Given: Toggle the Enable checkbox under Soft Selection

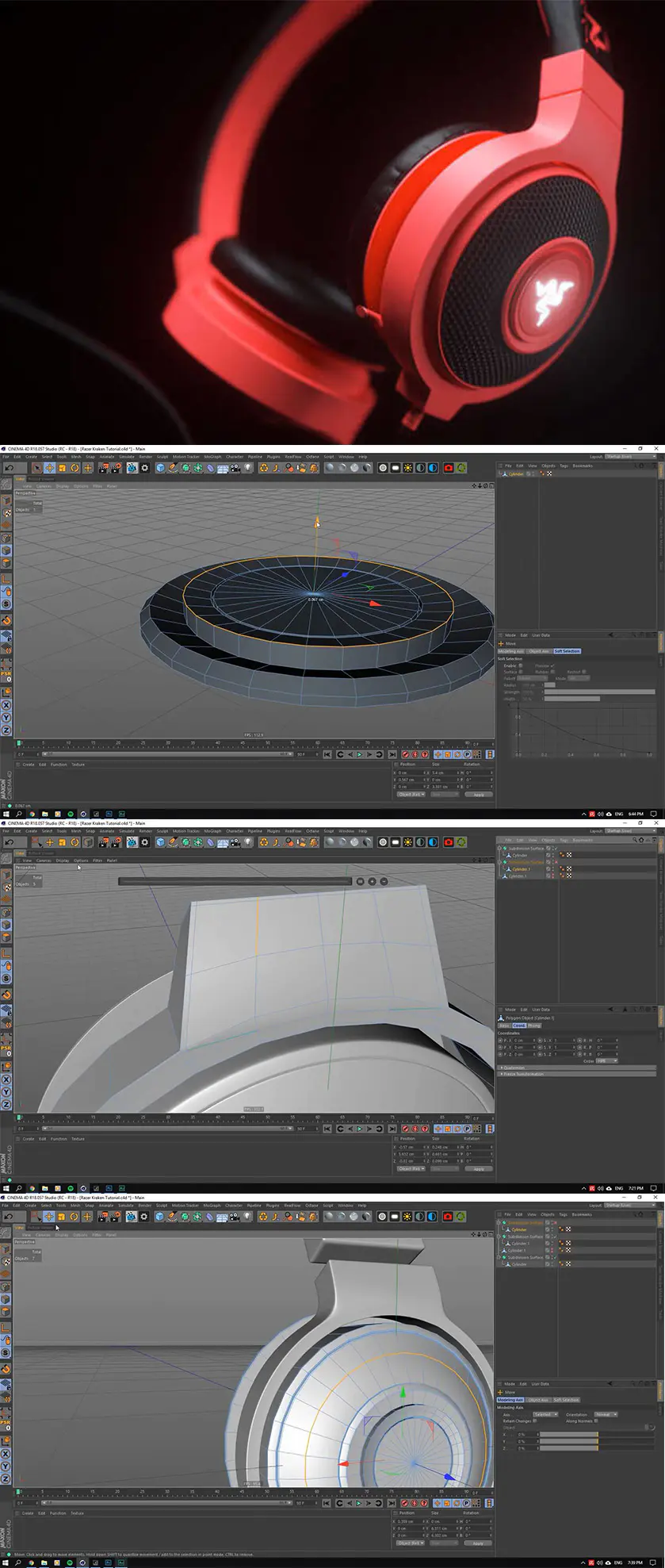Looking at the screenshot, I should 521,665.
